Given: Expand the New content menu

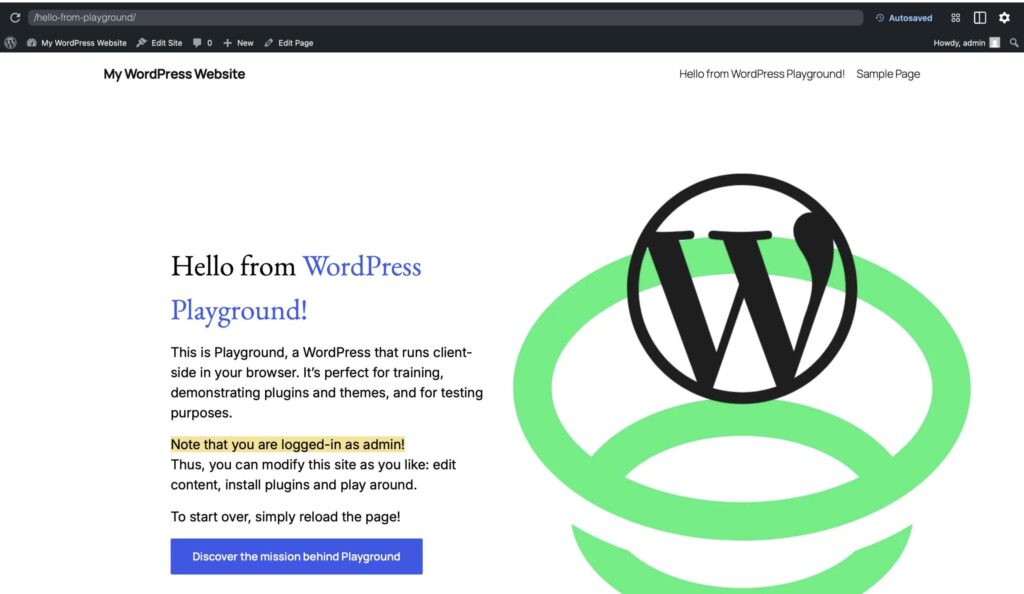Looking at the screenshot, I should click(x=238, y=43).
